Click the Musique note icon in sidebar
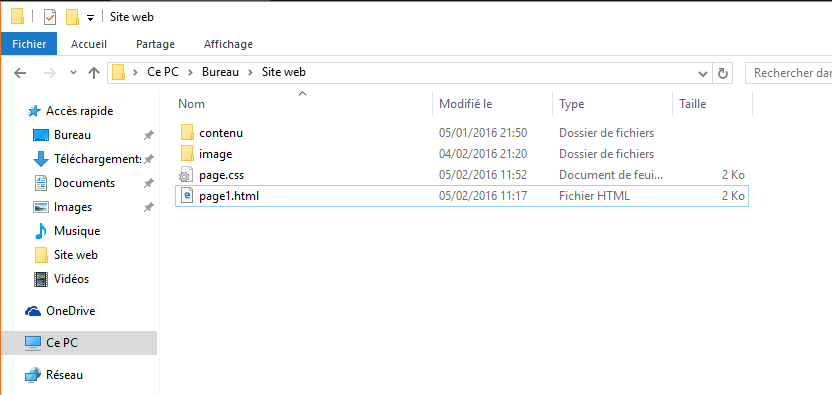The width and height of the screenshot is (832, 395). 41,231
